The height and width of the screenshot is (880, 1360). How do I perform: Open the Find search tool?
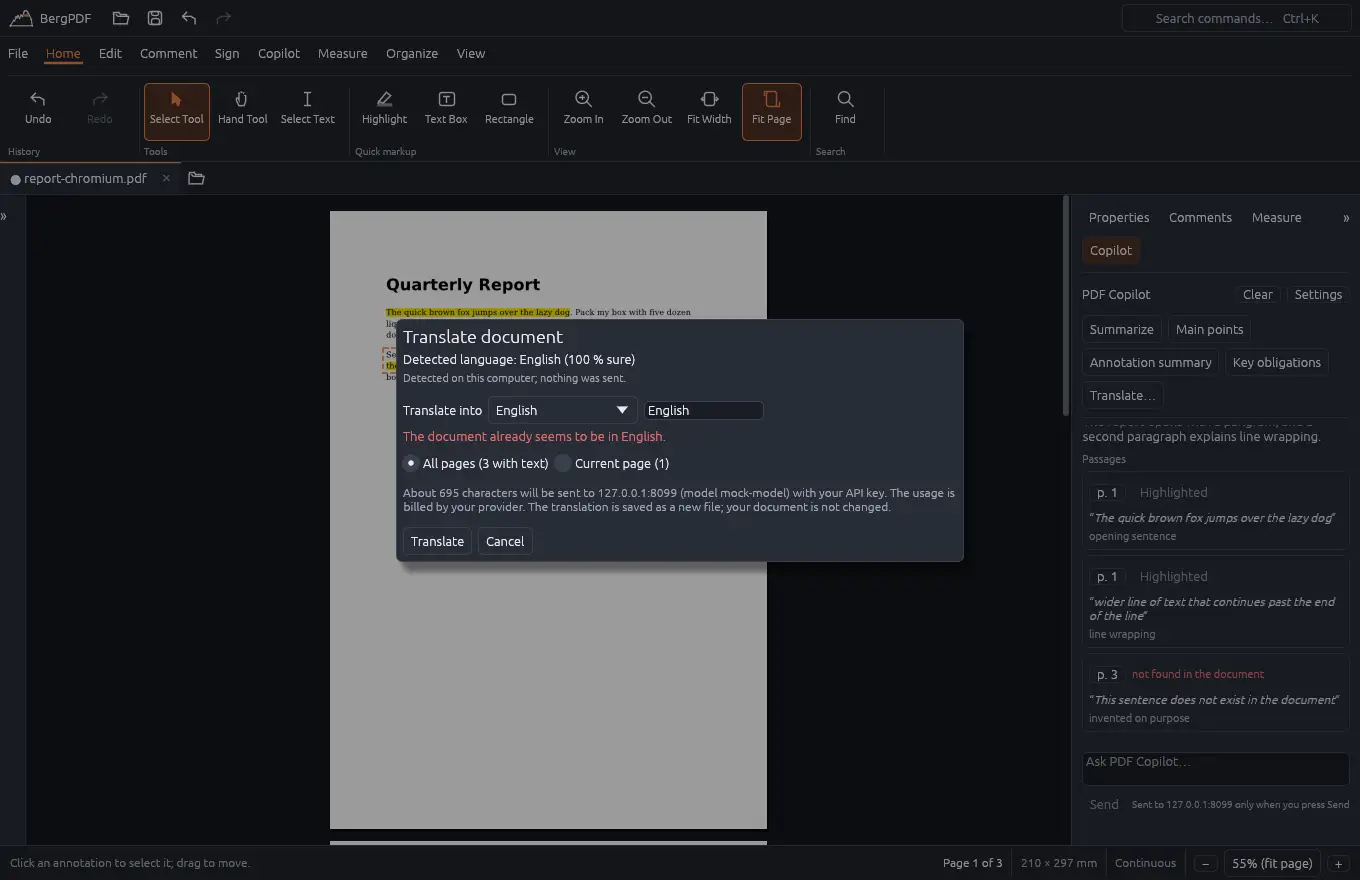[845, 111]
